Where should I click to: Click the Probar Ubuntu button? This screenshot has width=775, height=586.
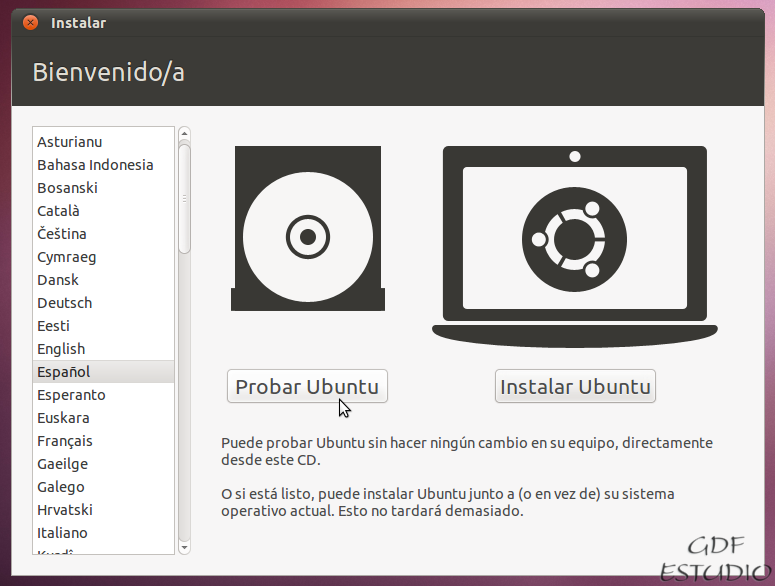tap(307, 386)
